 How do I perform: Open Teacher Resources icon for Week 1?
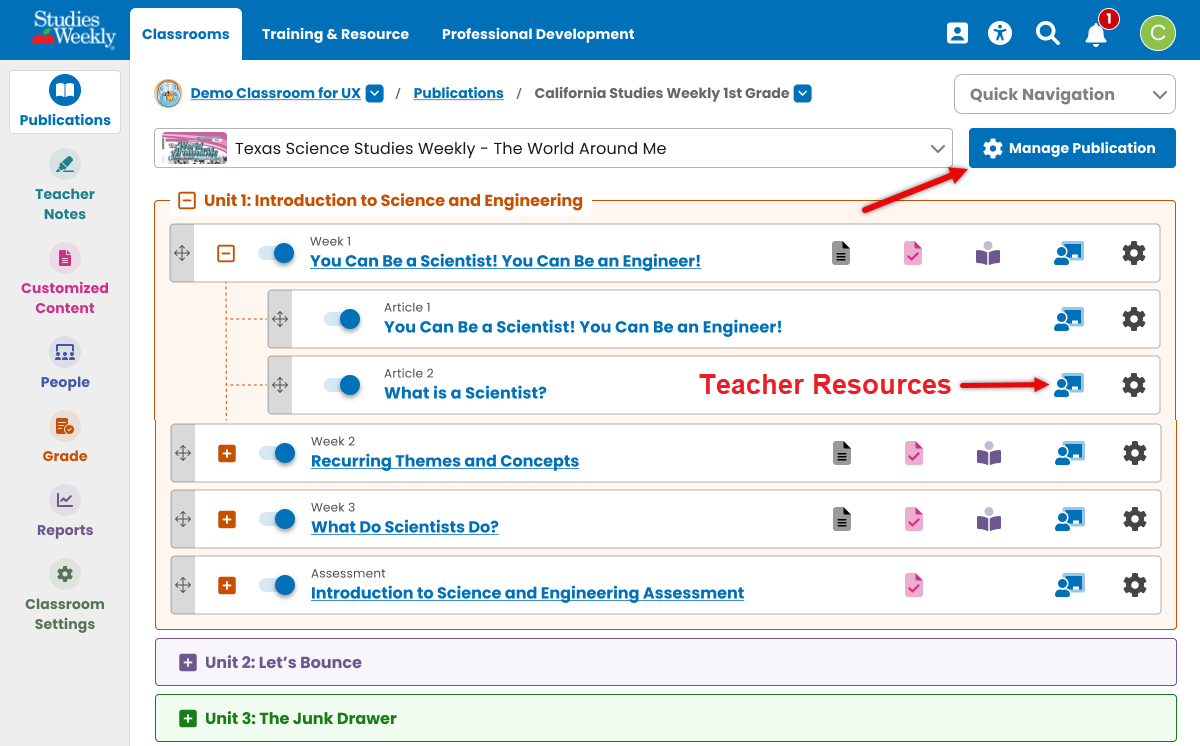1069,253
